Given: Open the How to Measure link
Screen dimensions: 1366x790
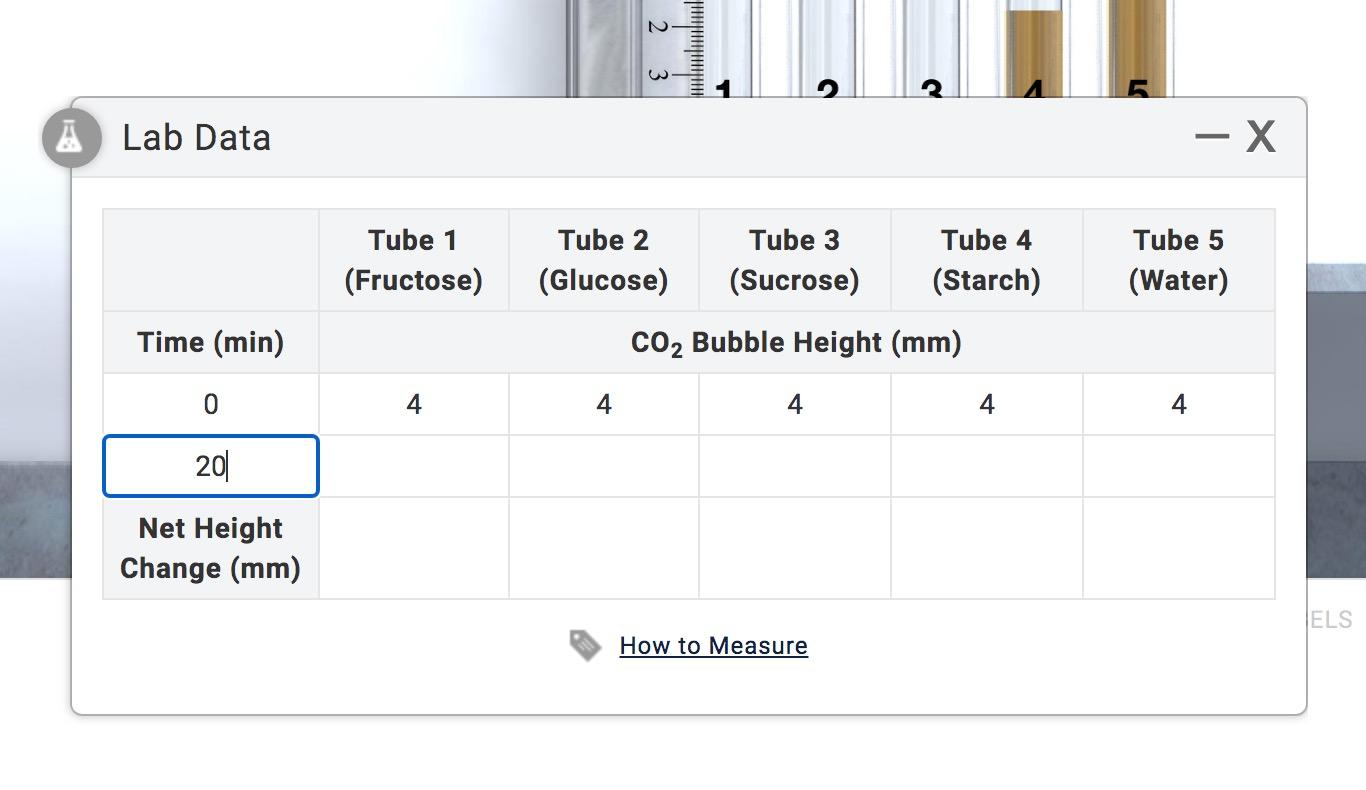Looking at the screenshot, I should coord(713,645).
